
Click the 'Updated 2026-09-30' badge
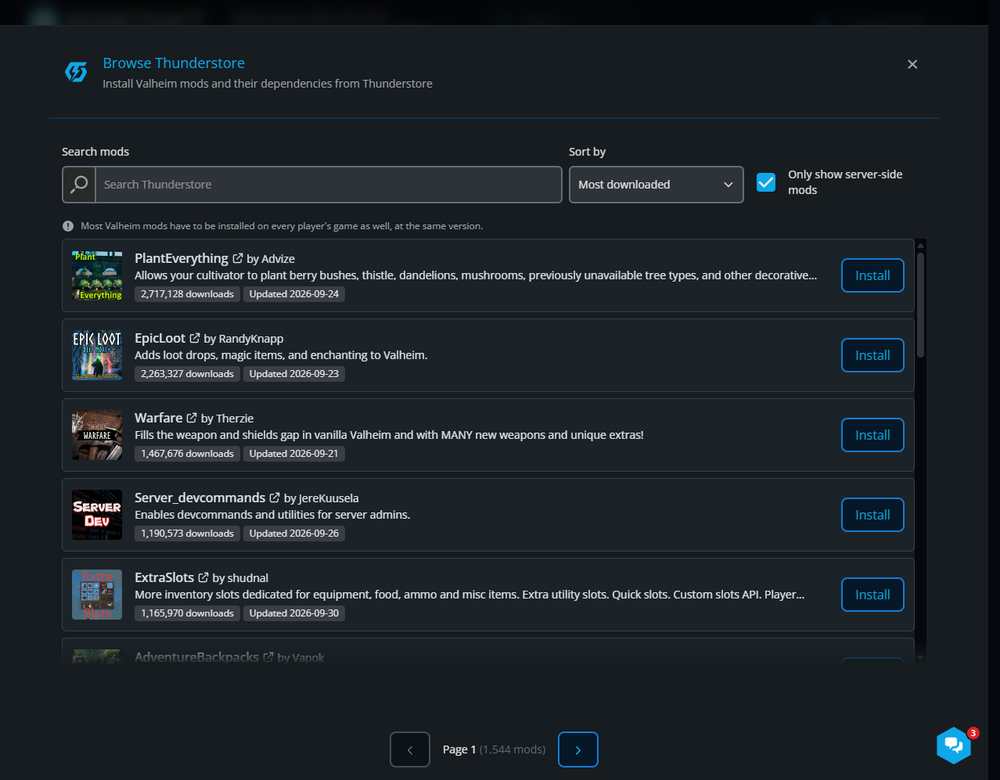point(294,613)
